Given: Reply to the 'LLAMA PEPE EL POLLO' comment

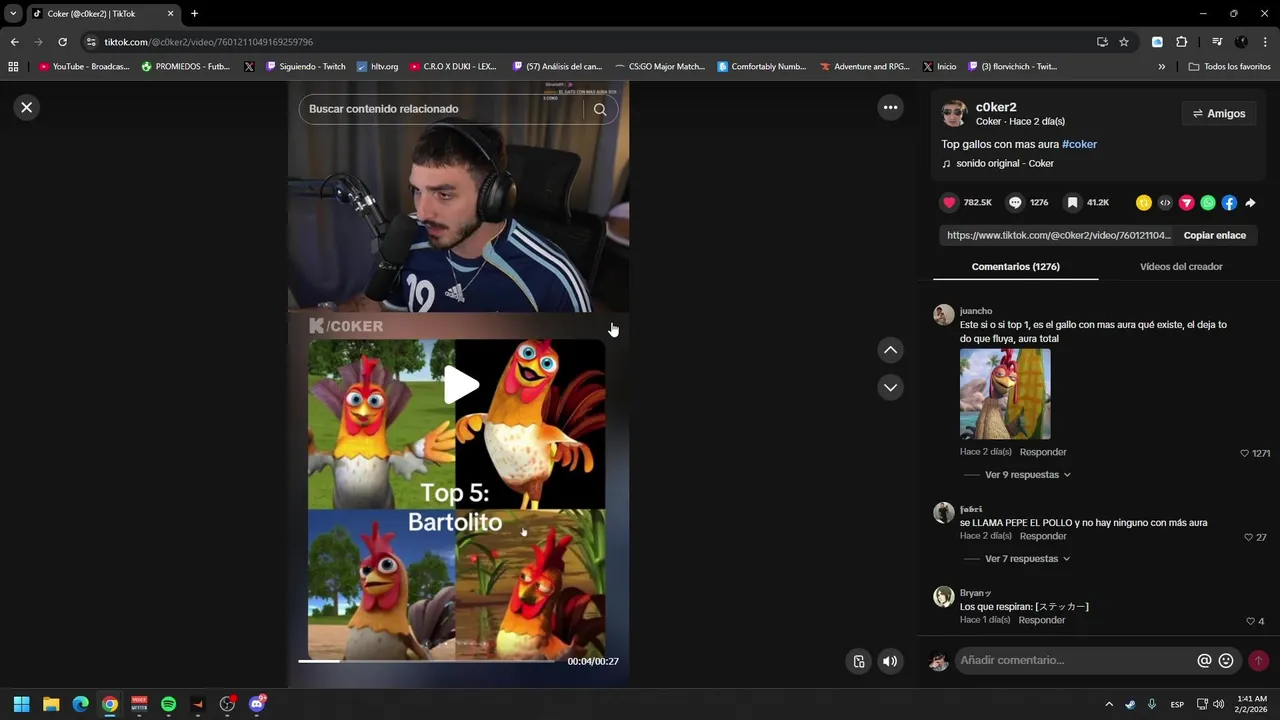Looking at the screenshot, I should point(1043,536).
